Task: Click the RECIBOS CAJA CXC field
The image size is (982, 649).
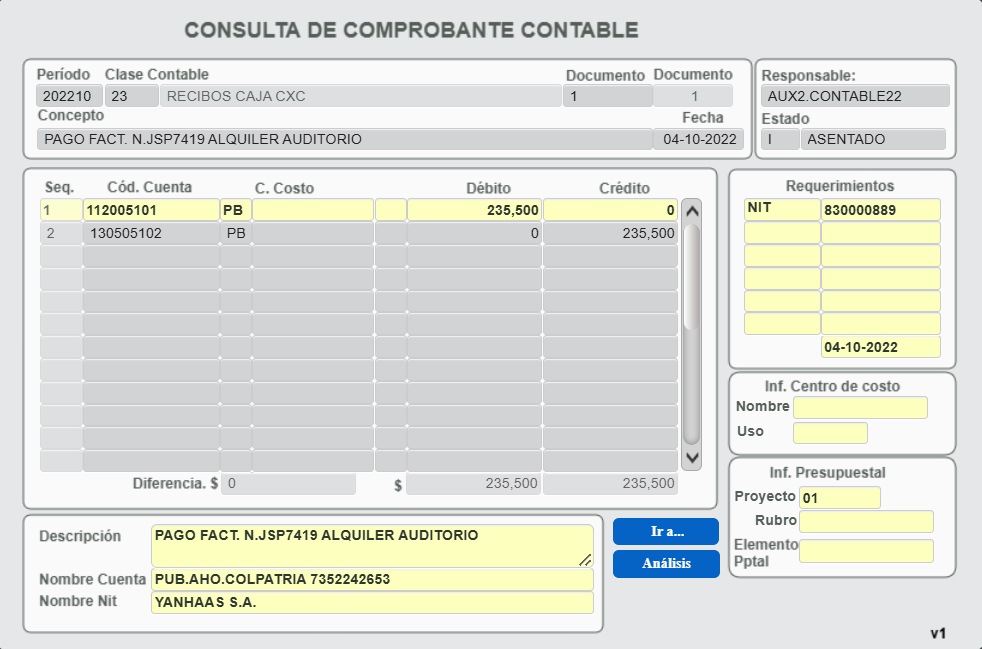Action: point(361,96)
